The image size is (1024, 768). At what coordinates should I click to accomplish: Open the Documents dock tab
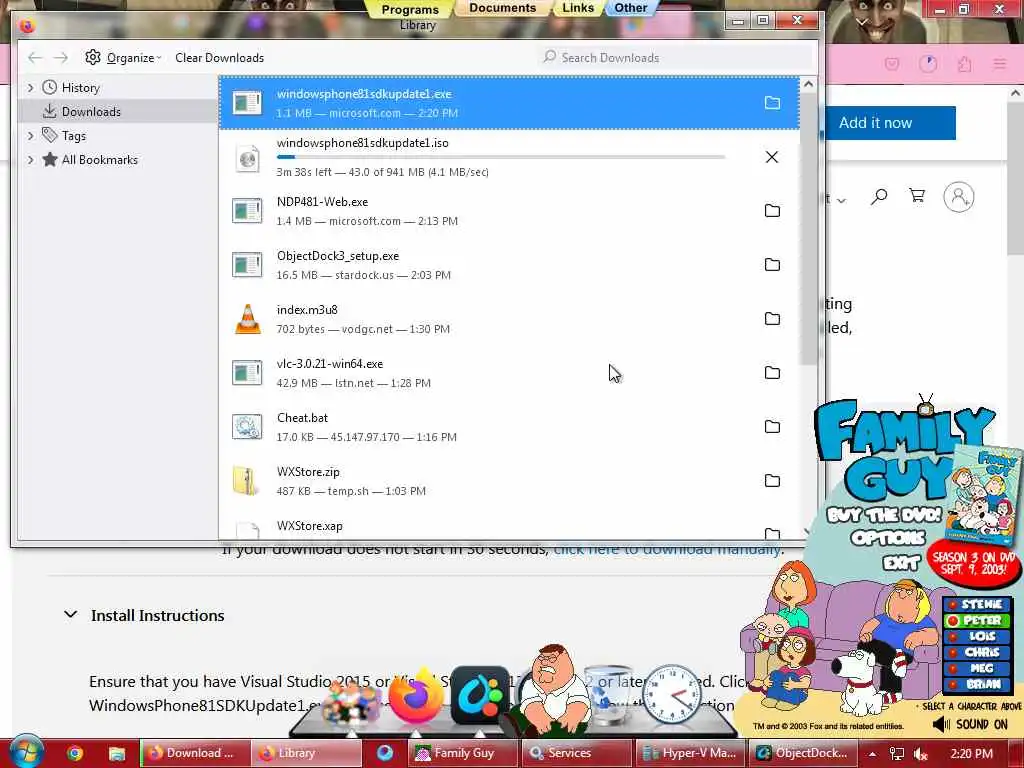click(502, 8)
